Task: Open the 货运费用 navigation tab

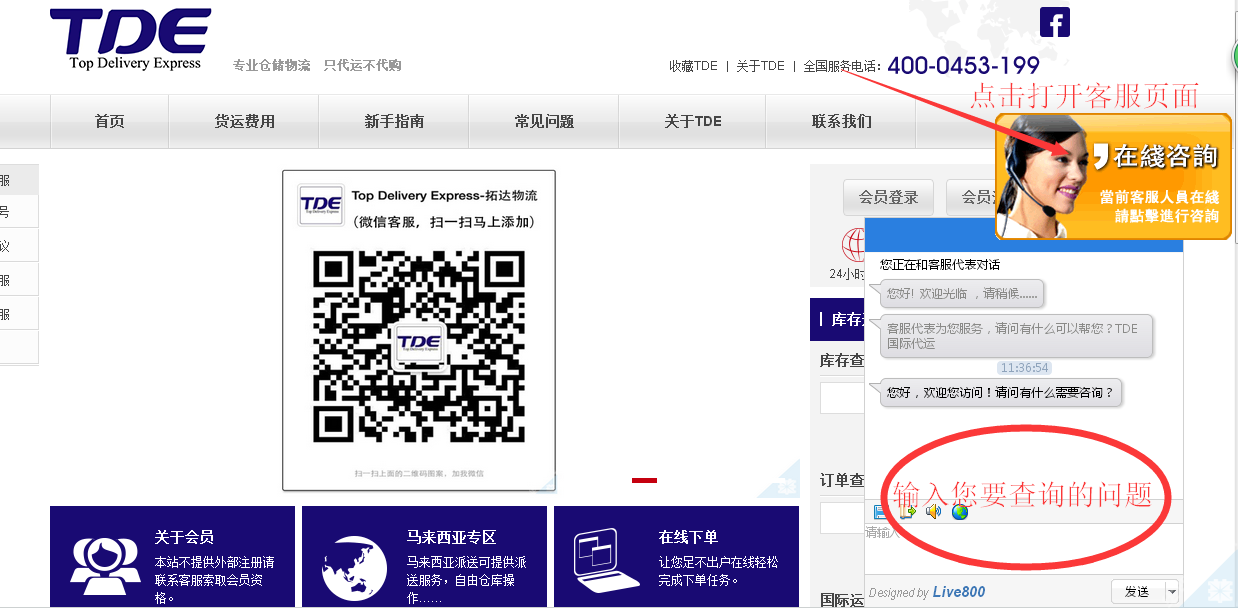Action: 245,122
